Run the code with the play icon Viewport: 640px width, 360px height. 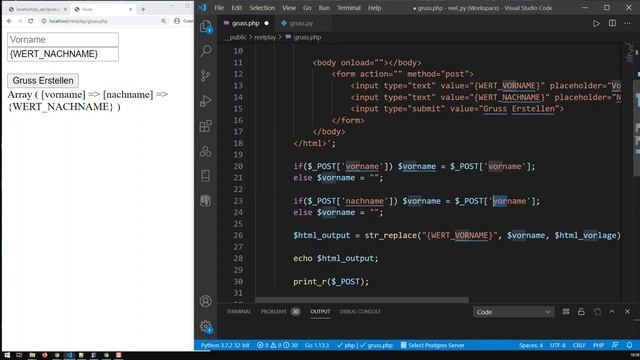596,23
